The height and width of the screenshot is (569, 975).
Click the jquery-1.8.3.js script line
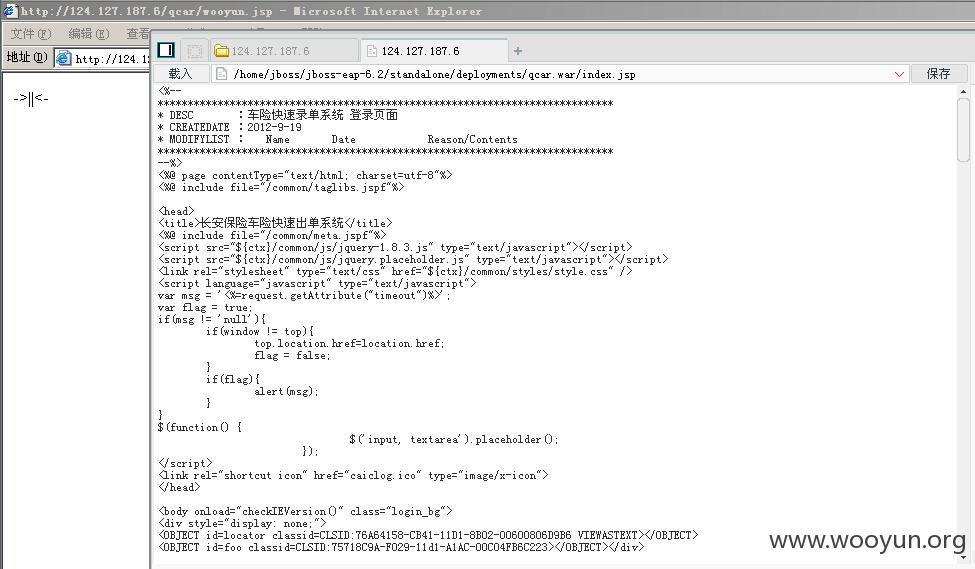[x=395, y=247]
